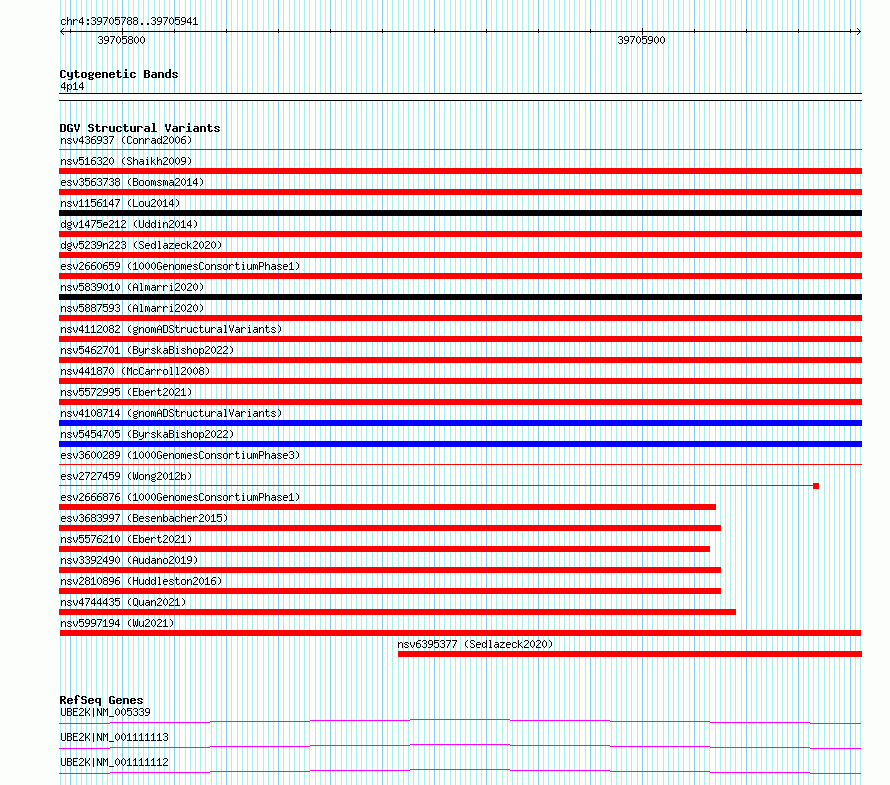The width and height of the screenshot is (890, 785).
Task: Click the black bar under nsv1156147 (Lou2014)
Action: 460,213
